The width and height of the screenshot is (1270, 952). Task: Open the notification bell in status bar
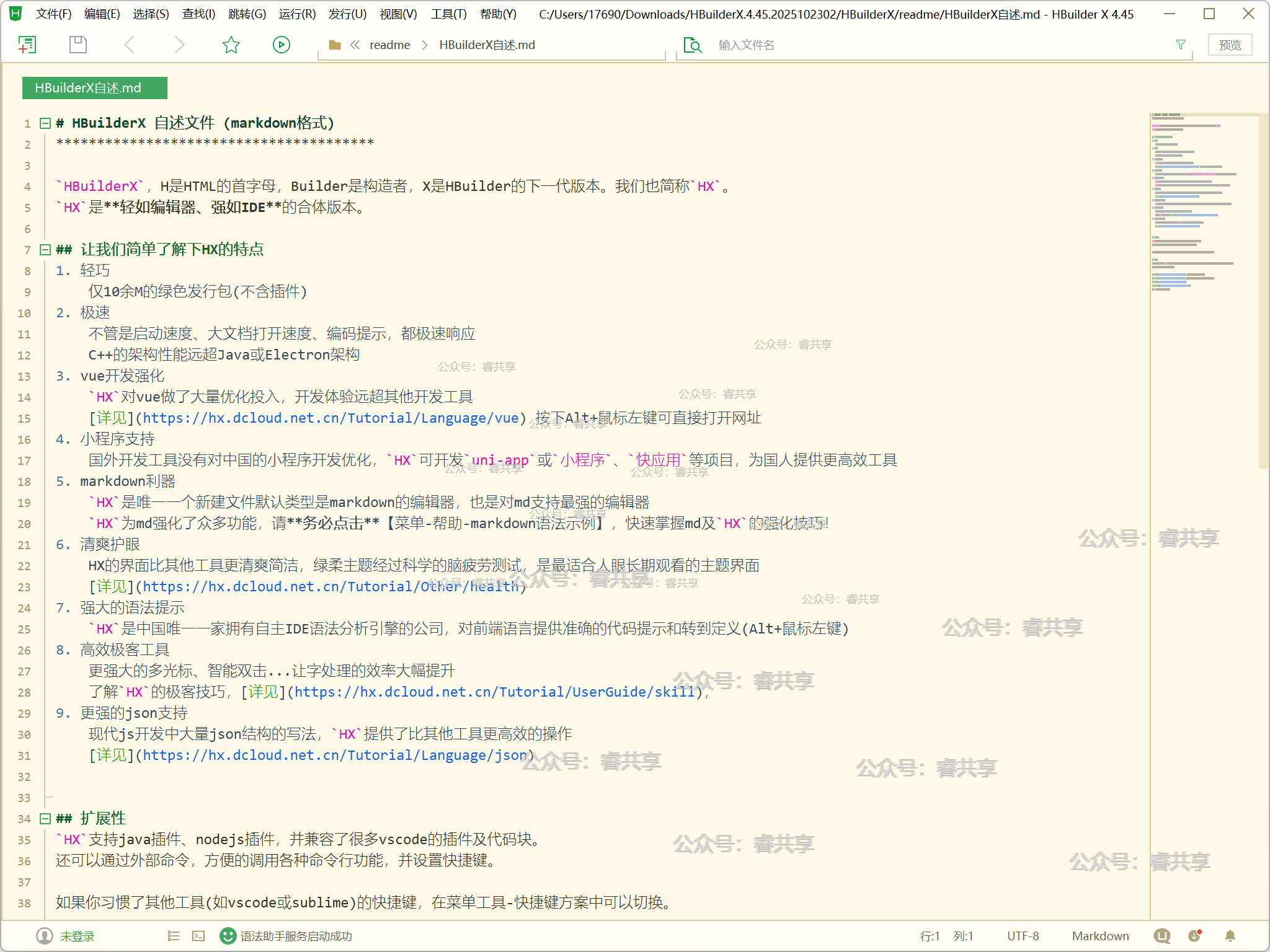pyautogui.click(x=1230, y=936)
